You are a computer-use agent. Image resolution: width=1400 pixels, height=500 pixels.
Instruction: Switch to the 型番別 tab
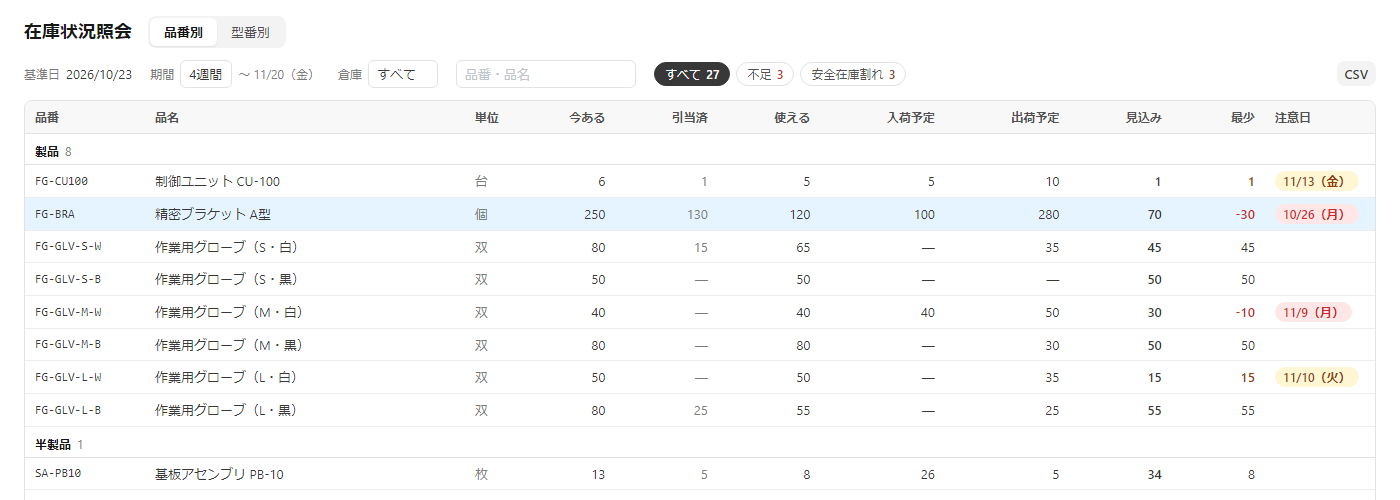coord(250,32)
